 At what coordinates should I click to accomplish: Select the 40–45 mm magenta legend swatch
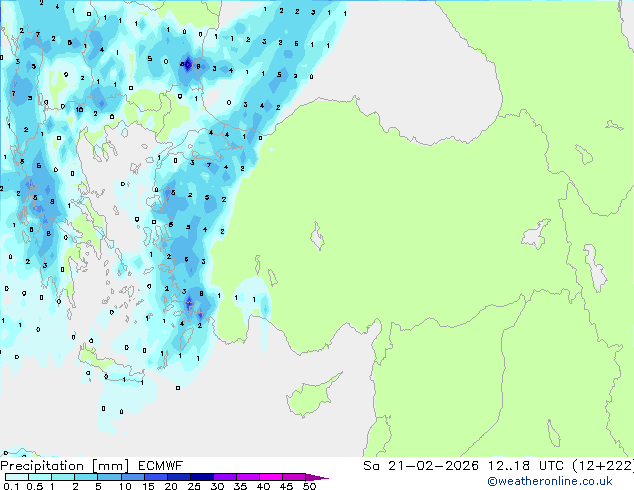(271, 477)
